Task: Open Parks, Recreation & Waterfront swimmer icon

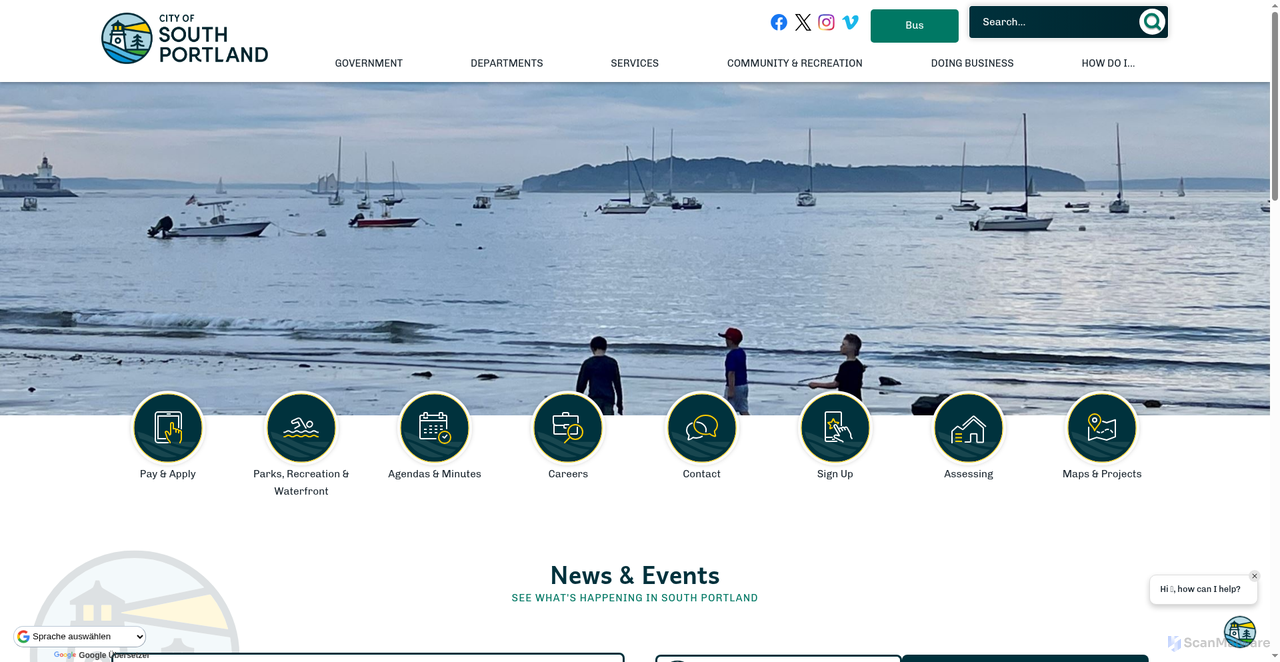Action: [301, 428]
